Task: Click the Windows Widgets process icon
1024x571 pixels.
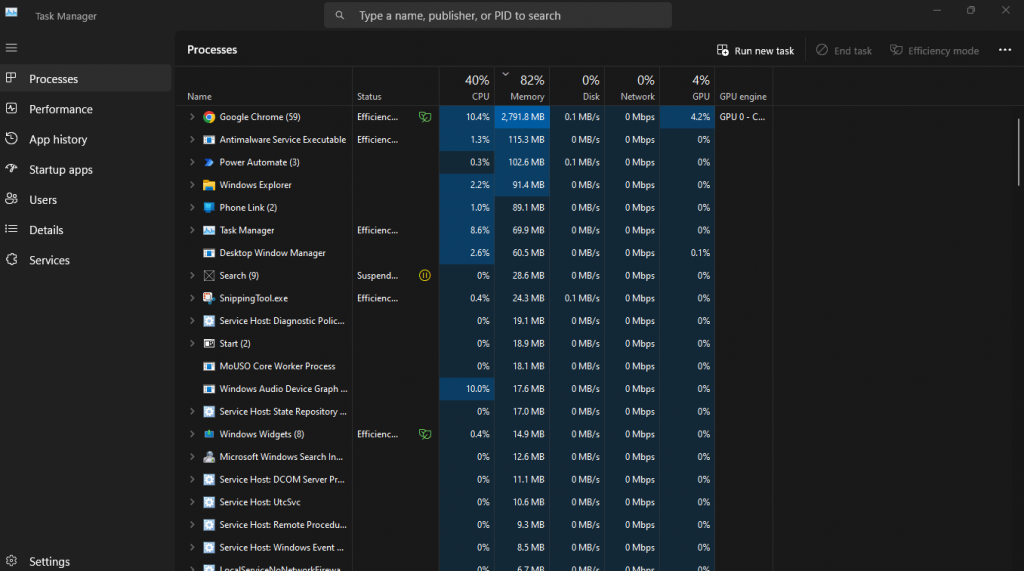Action: 209,434
